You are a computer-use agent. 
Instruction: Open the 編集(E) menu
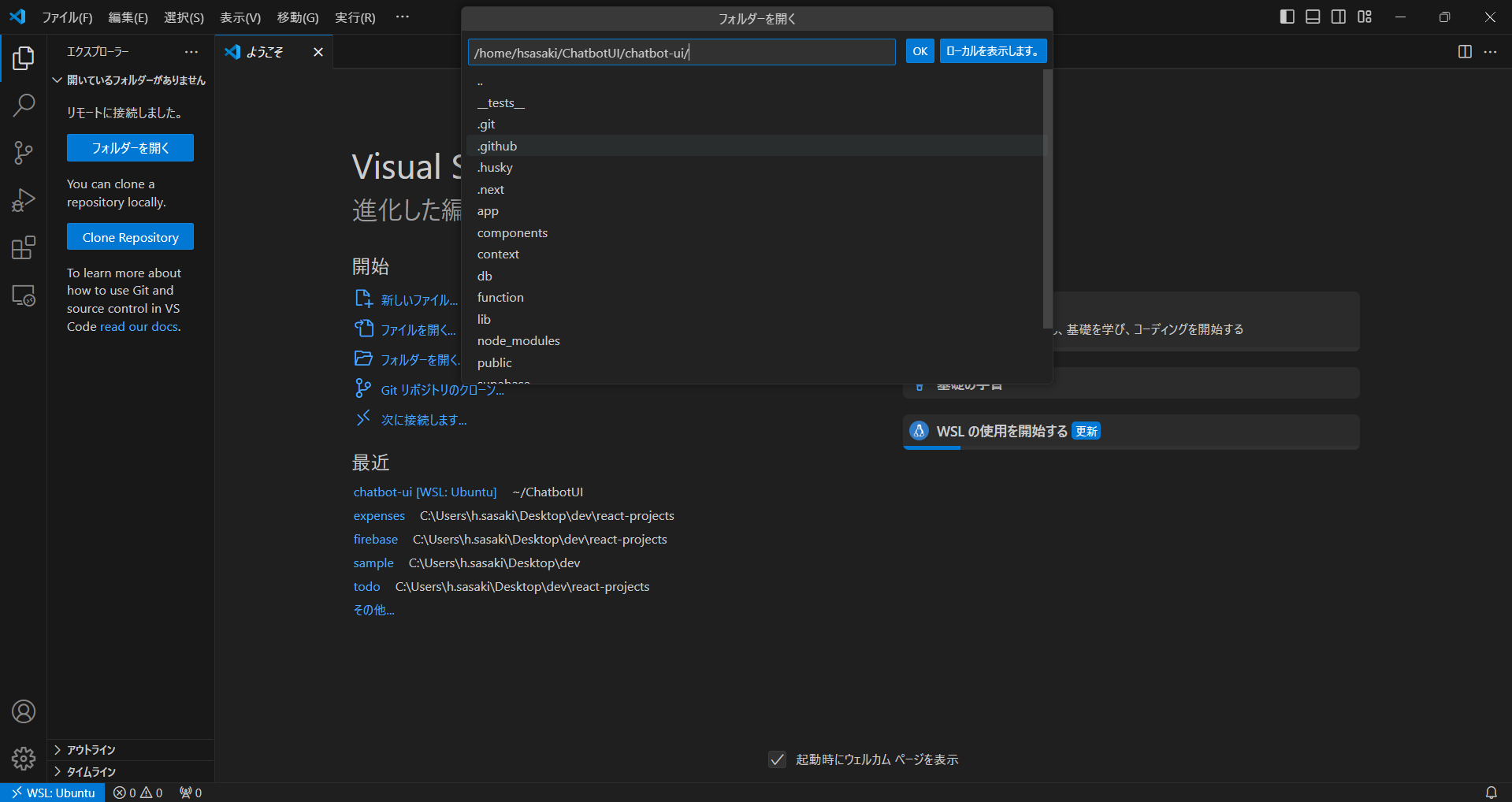point(128,17)
